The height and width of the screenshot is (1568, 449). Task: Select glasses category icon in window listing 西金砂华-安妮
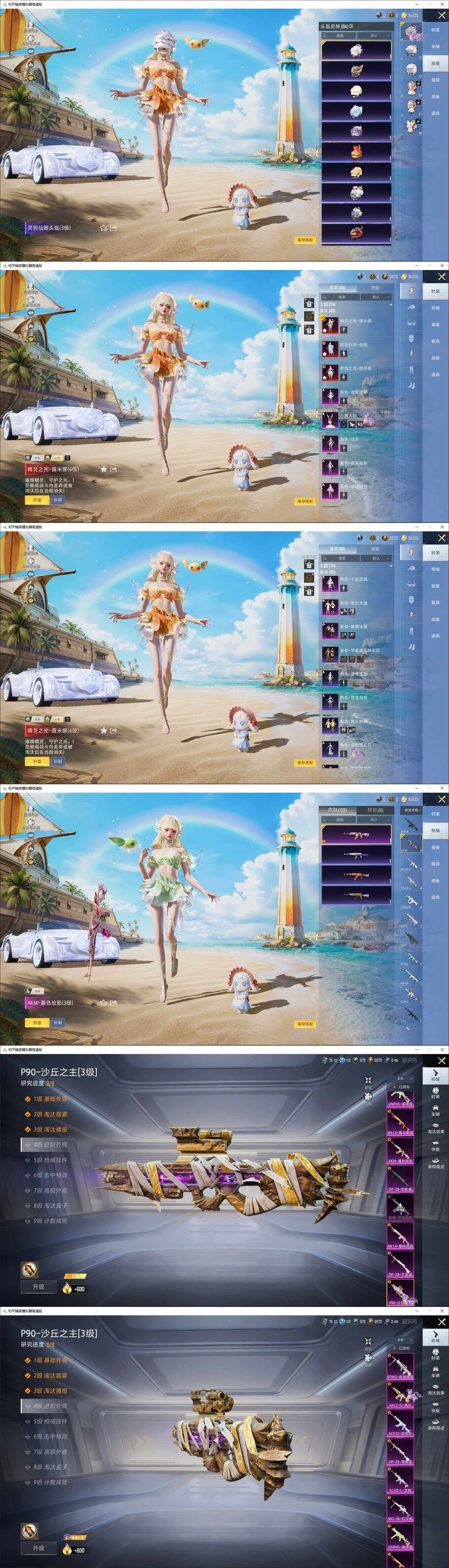coord(411,323)
